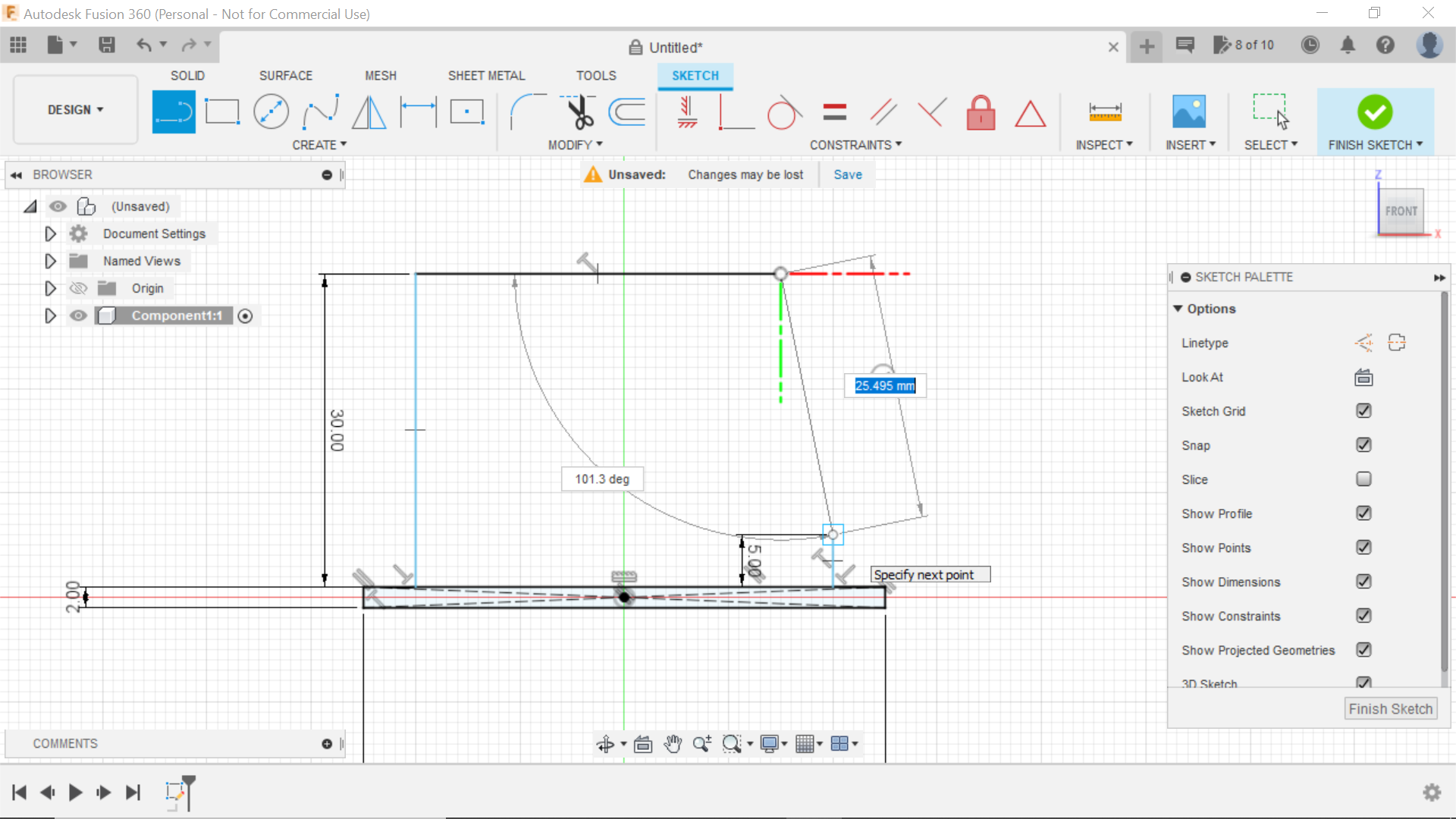Edit the 25.495 mm dimension value
This screenshot has height=819, width=1456.
pyautogui.click(x=883, y=386)
